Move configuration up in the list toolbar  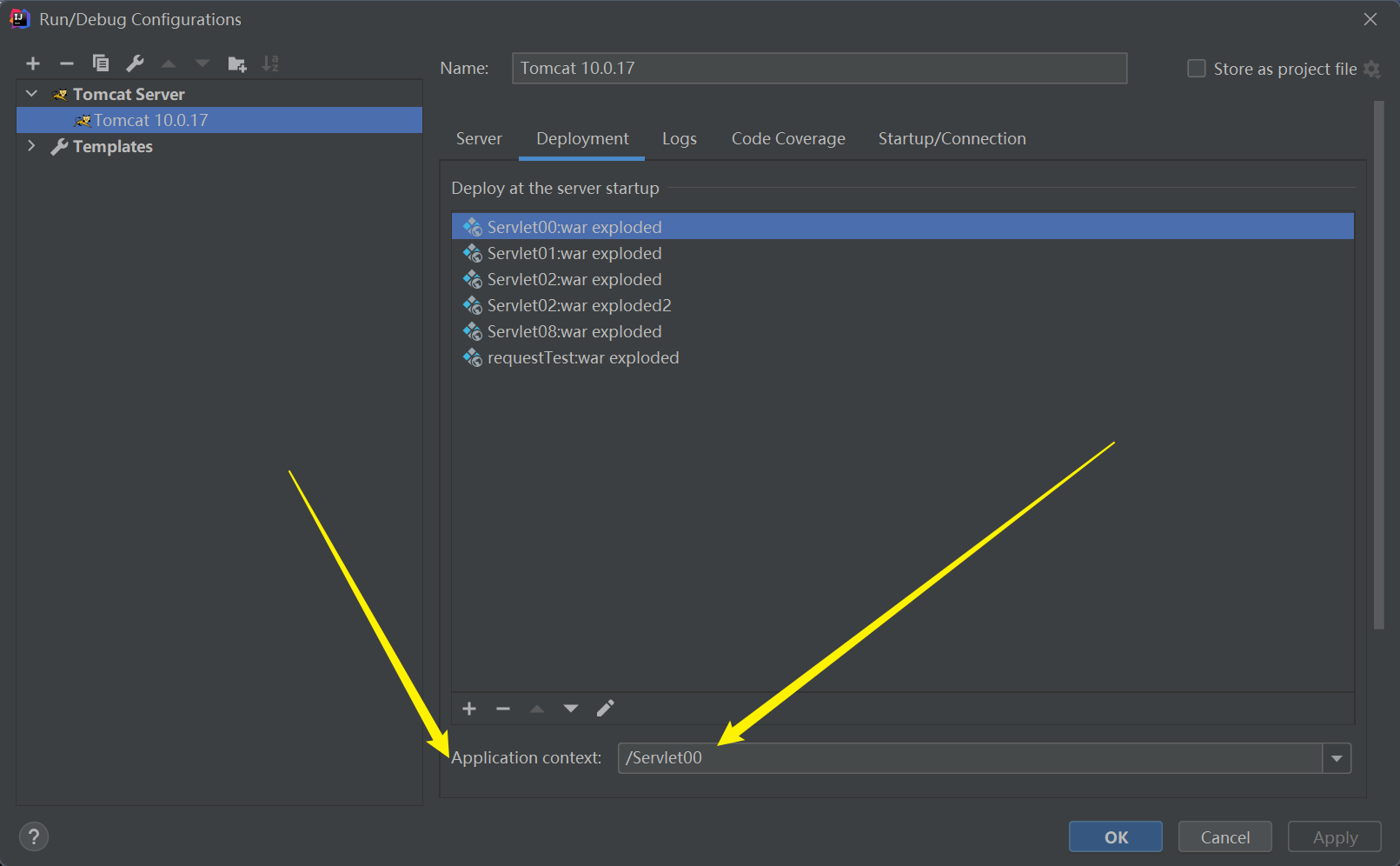pyautogui.click(x=169, y=63)
